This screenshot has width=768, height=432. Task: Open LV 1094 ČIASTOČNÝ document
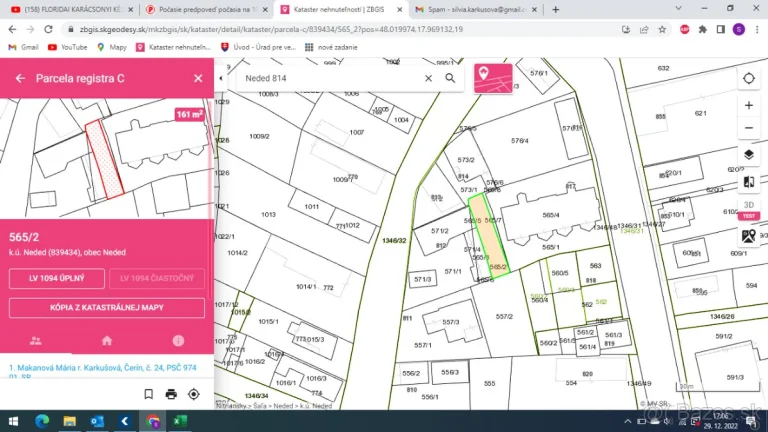157,278
